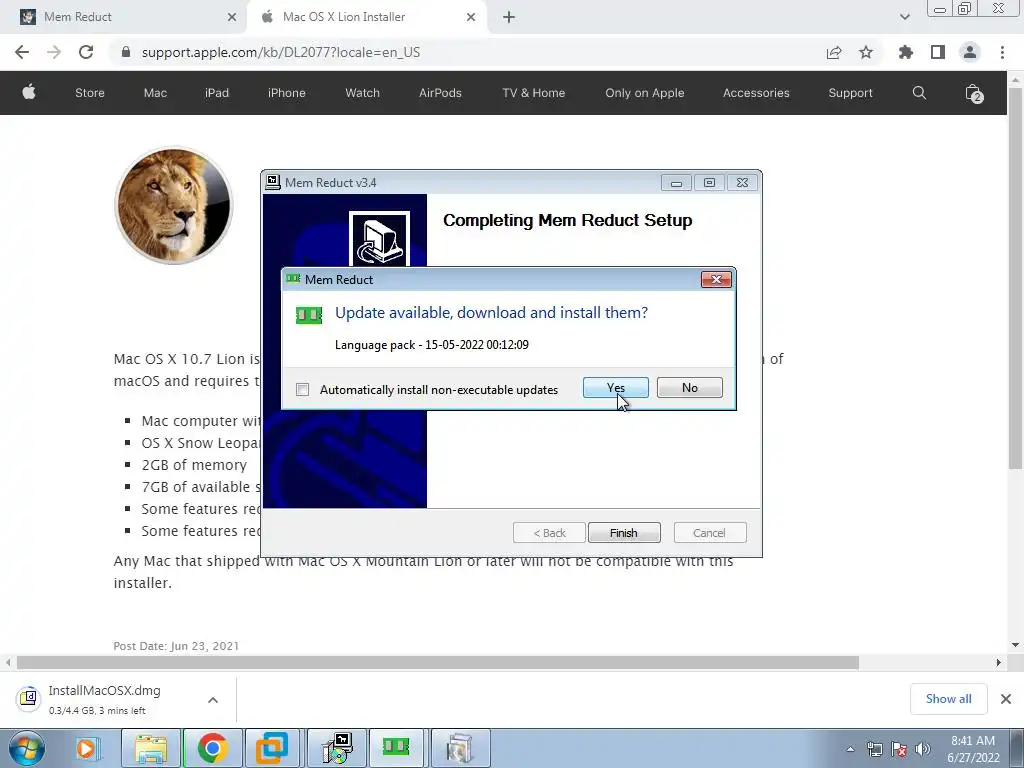Screen dimensions: 1024x768
Task: Open a new browser tab
Action: [x=509, y=18]
